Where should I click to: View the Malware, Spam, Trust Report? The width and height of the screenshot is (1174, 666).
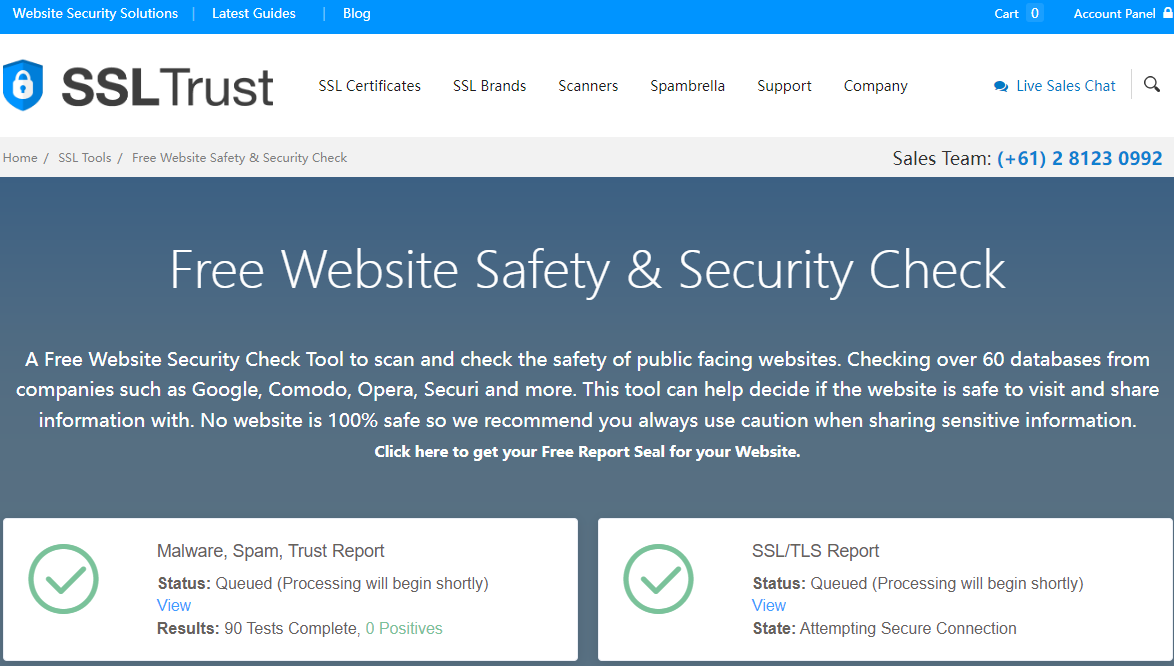[x=174, y=605]
